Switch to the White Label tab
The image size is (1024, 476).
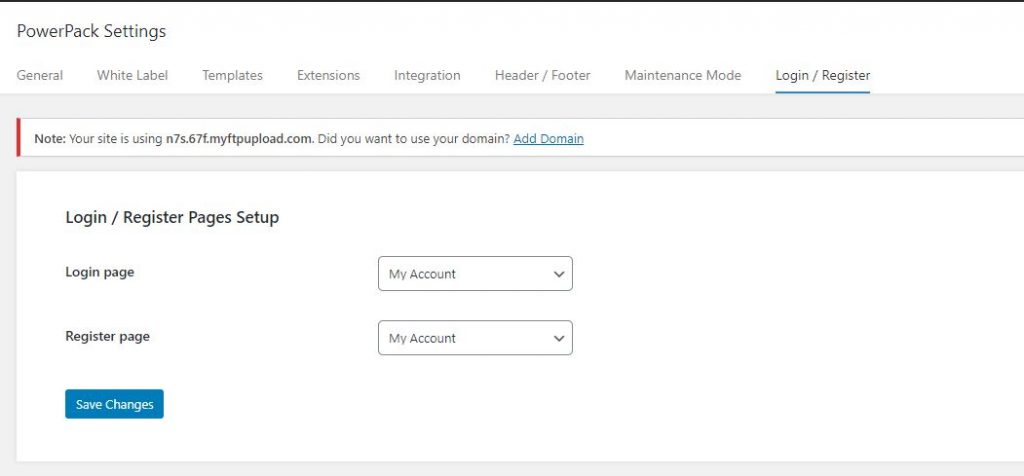pos(132,75)
